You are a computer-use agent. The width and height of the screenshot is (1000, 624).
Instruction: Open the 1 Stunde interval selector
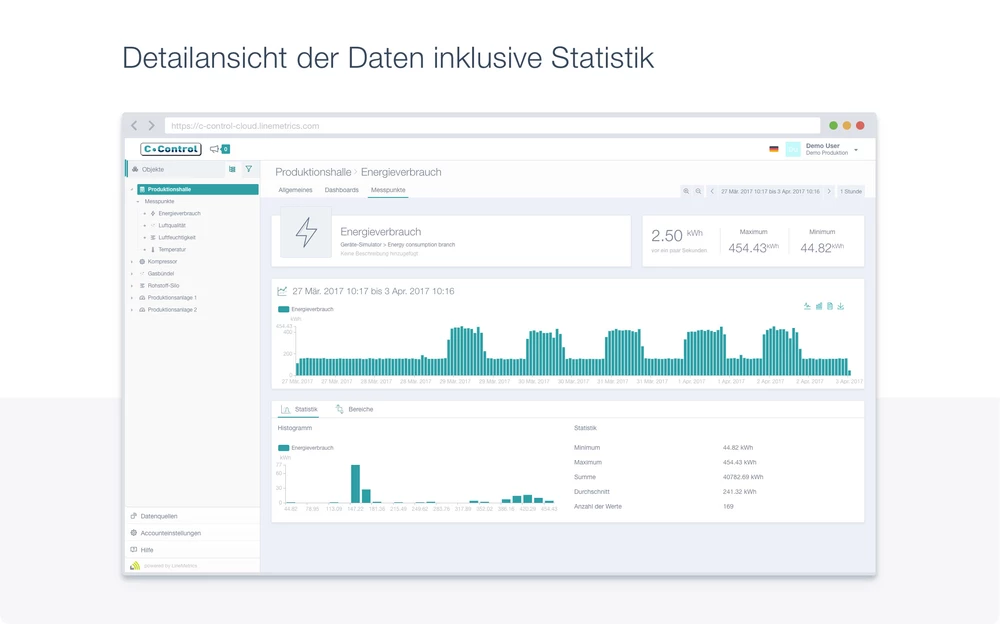click(x=850, y=191)
